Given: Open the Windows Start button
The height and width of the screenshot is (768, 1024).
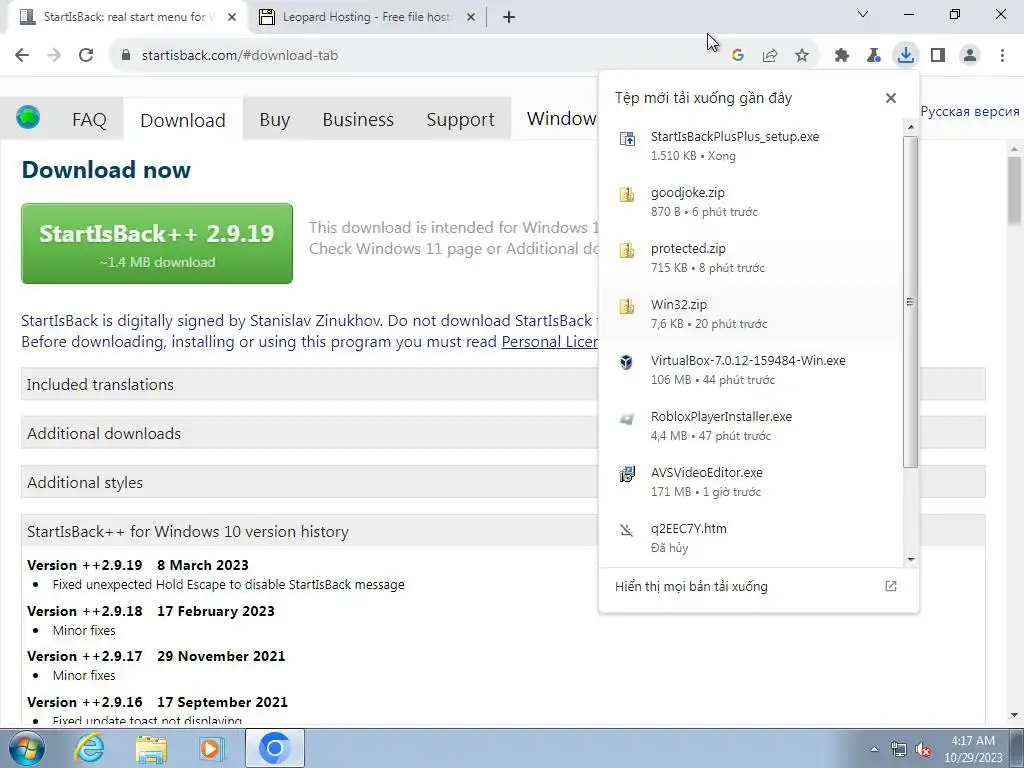Looking at the screenshot, I should [x=26, y=748].
